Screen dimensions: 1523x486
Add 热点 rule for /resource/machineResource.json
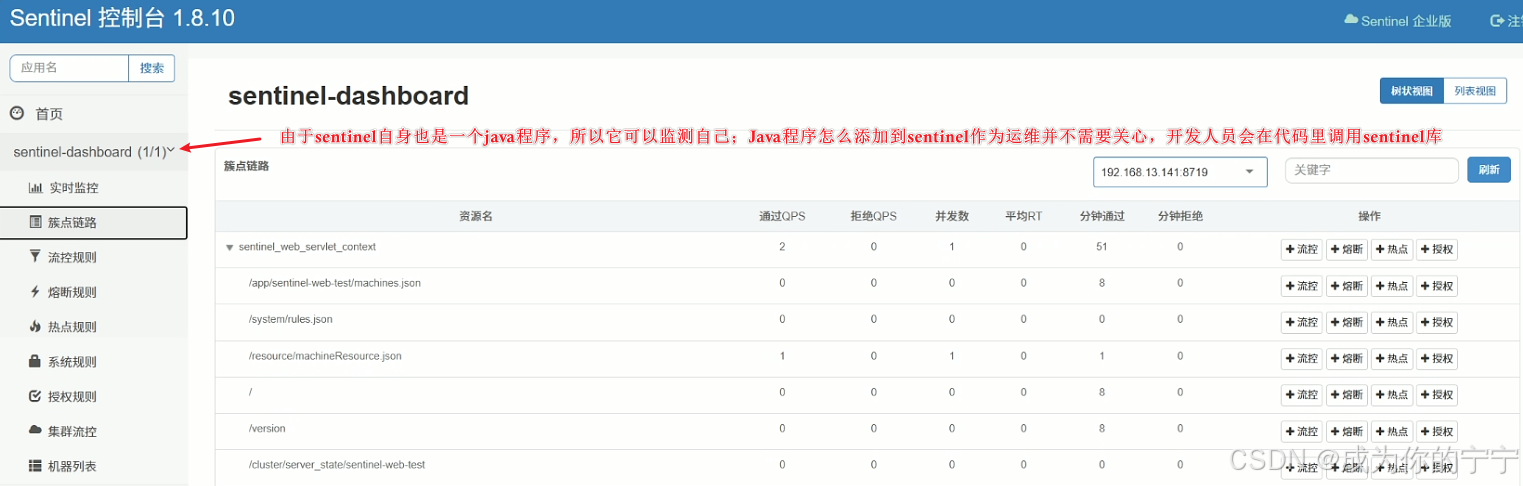(x=1391, y=359)
